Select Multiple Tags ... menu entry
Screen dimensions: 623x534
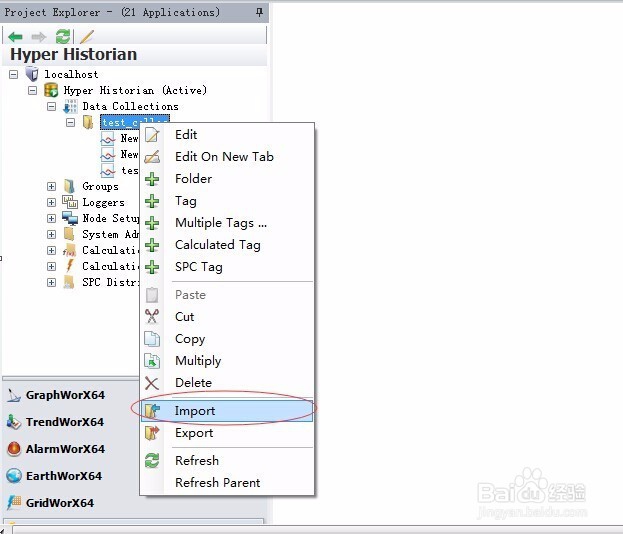point(227,223)
